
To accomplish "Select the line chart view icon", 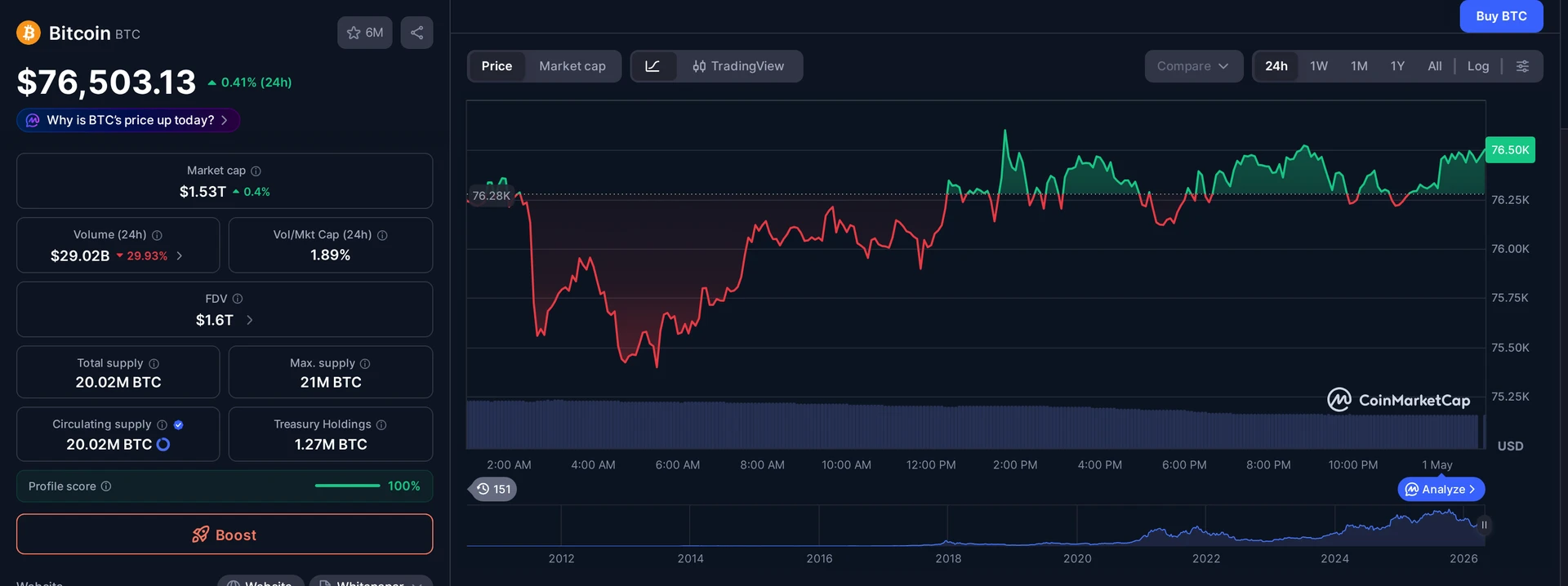I will 653,66.
